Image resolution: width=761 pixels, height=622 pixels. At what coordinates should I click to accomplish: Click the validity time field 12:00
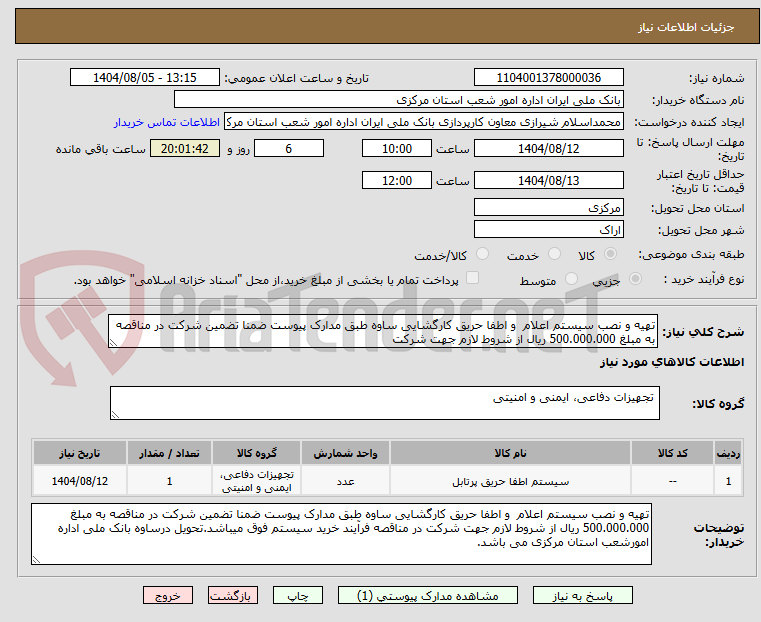[x=397, y=180]
